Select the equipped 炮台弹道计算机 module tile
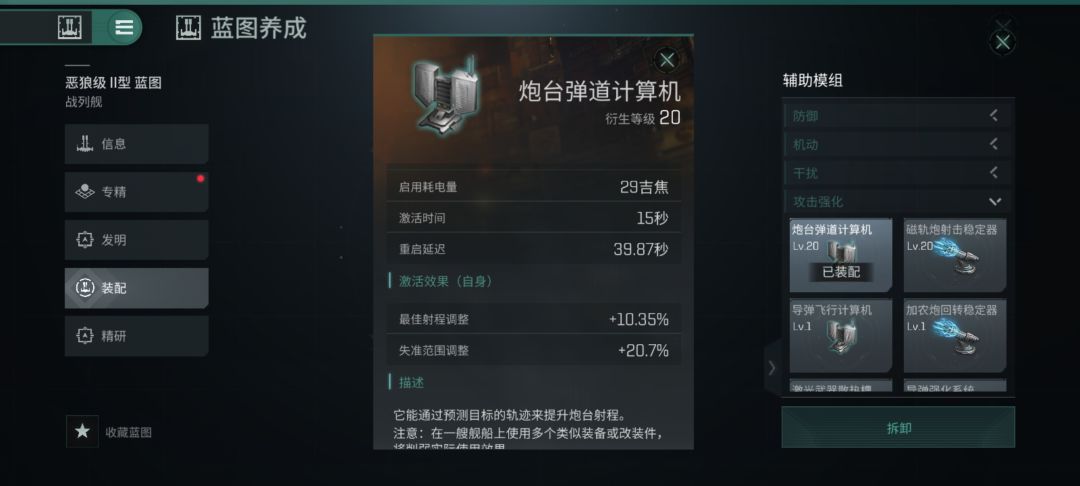 click(x=841, y=255)
